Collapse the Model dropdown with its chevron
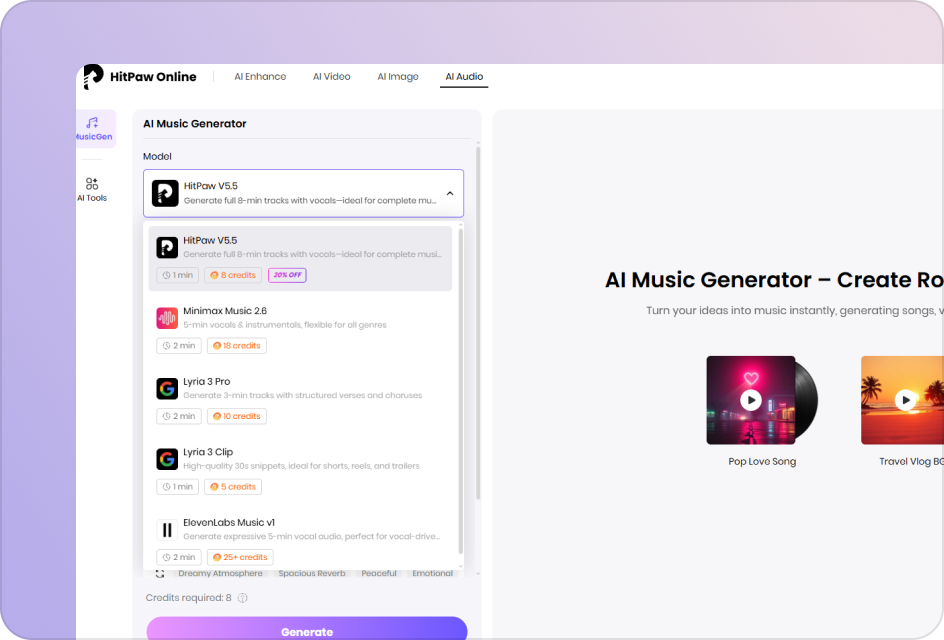This screenshot has height=640, width=944. (x=450, y=193)
